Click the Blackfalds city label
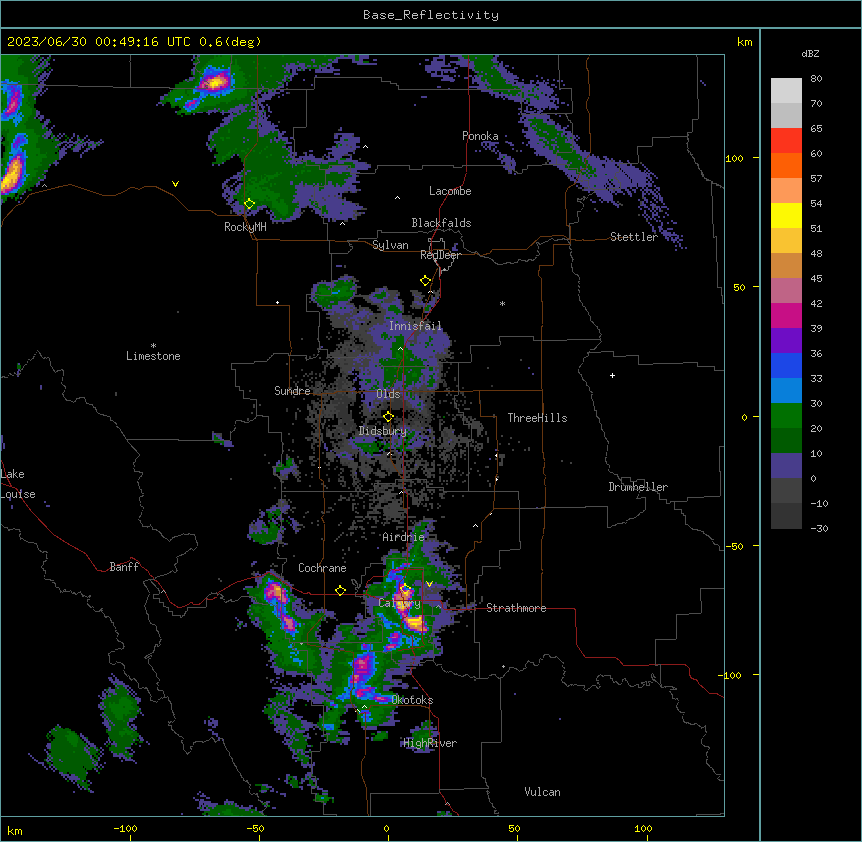The image size is (862, 842). tap(441, 223)
